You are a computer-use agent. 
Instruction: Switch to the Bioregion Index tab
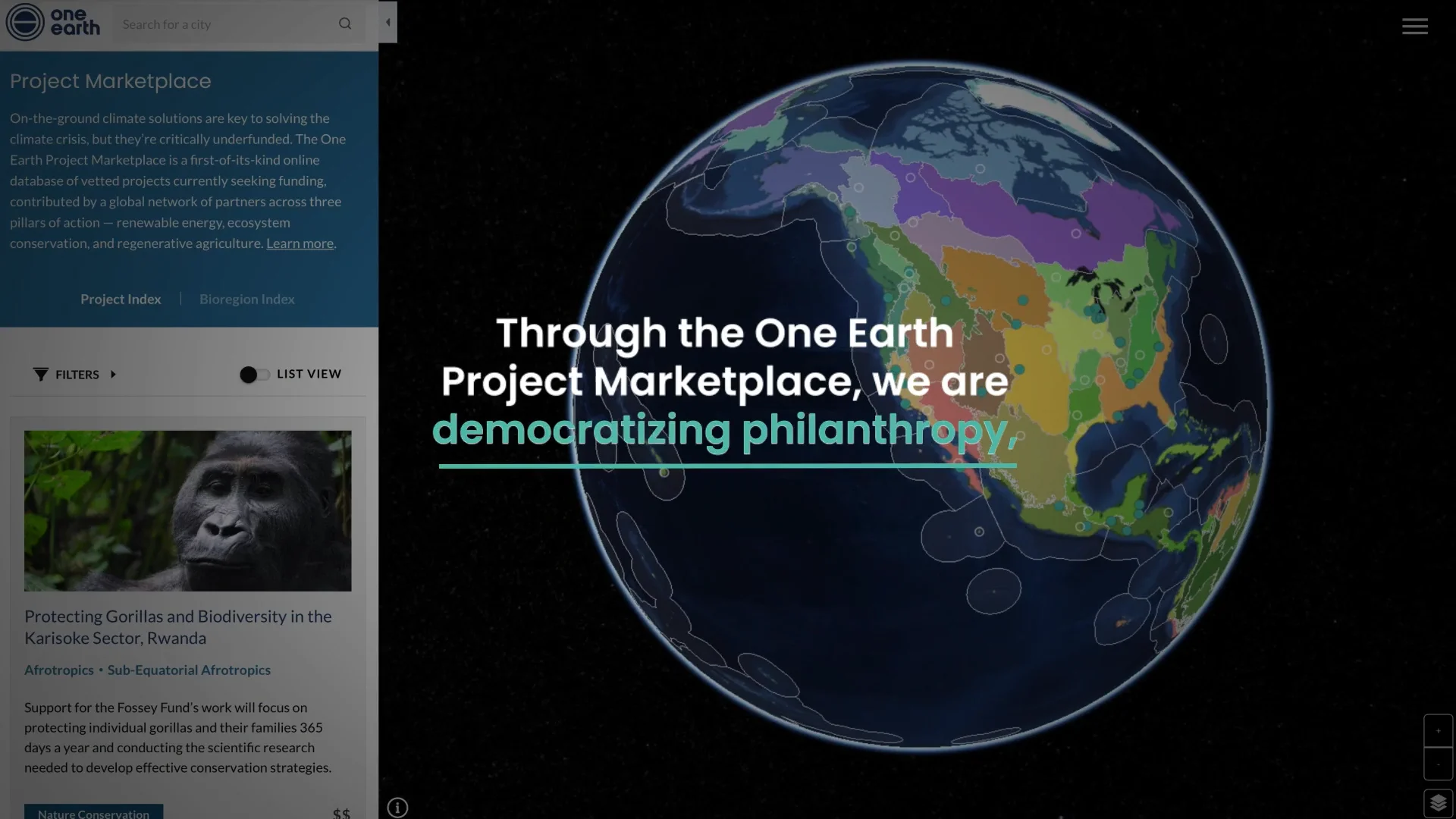click(x=247, y=299)
